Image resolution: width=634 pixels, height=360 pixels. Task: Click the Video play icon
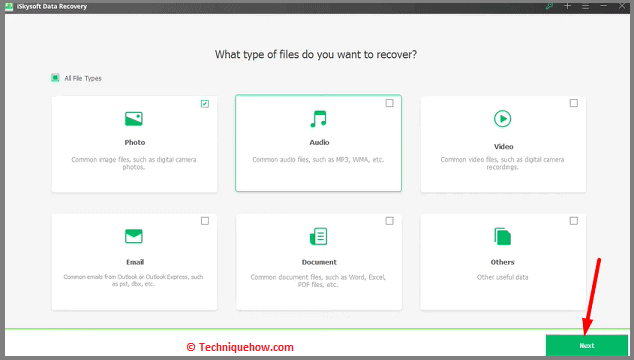[x=503, y=119]
